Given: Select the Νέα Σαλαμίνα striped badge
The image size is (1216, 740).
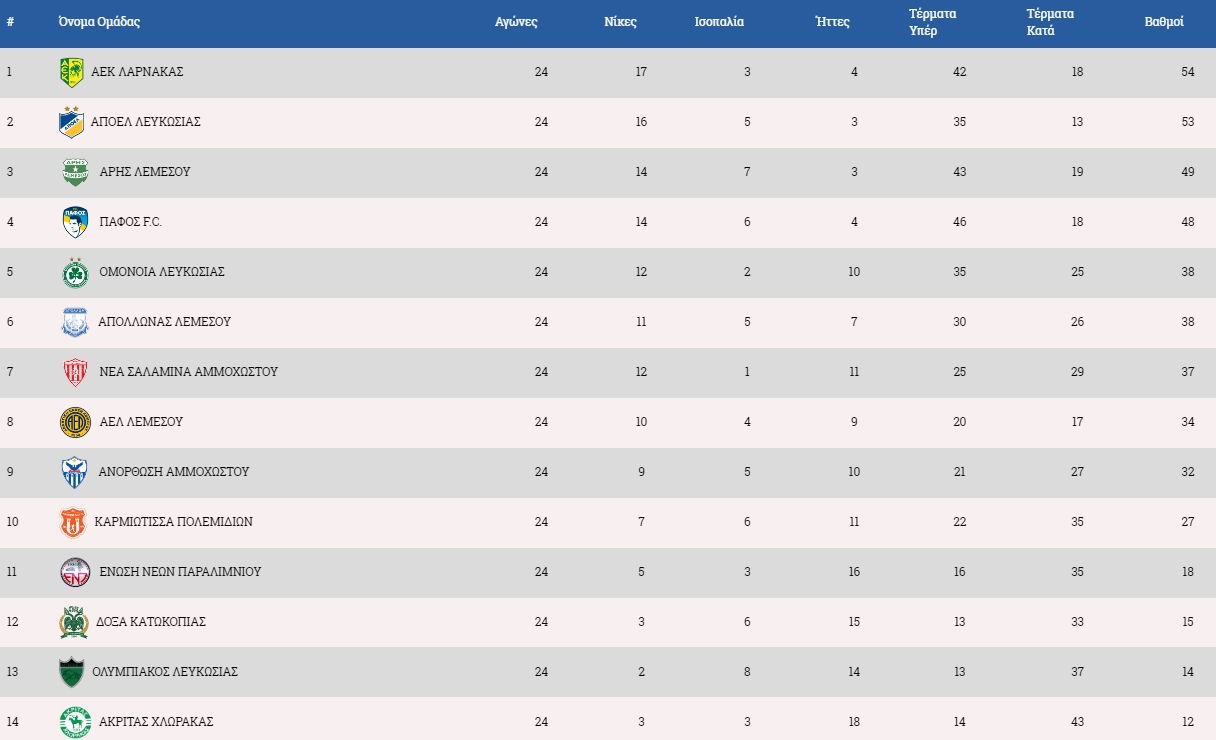Looking at the screenshot, I should 75,372.
